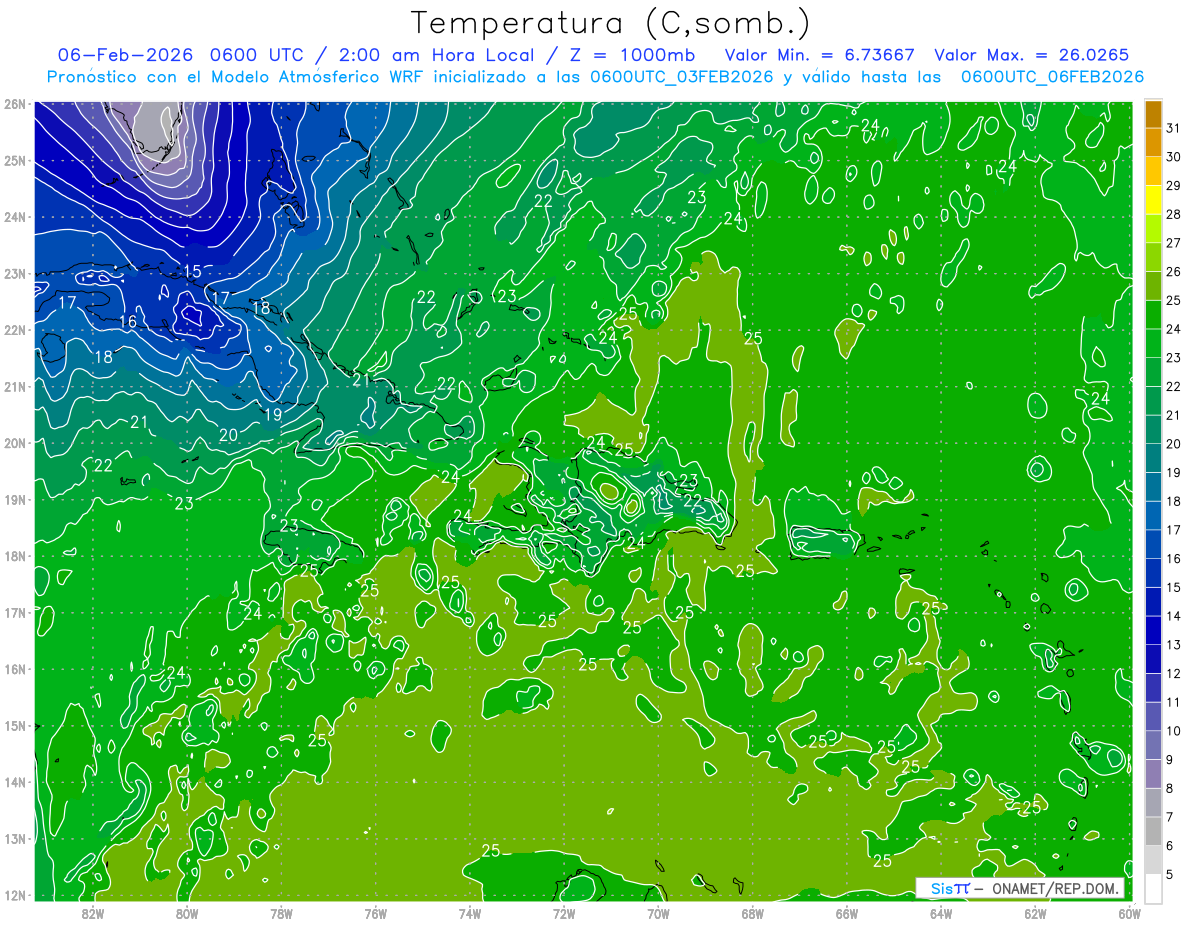The height and width of the screenshot is (927, 1200).
Task: Click the "18N" latitude axis label
Action: [14, 556]
